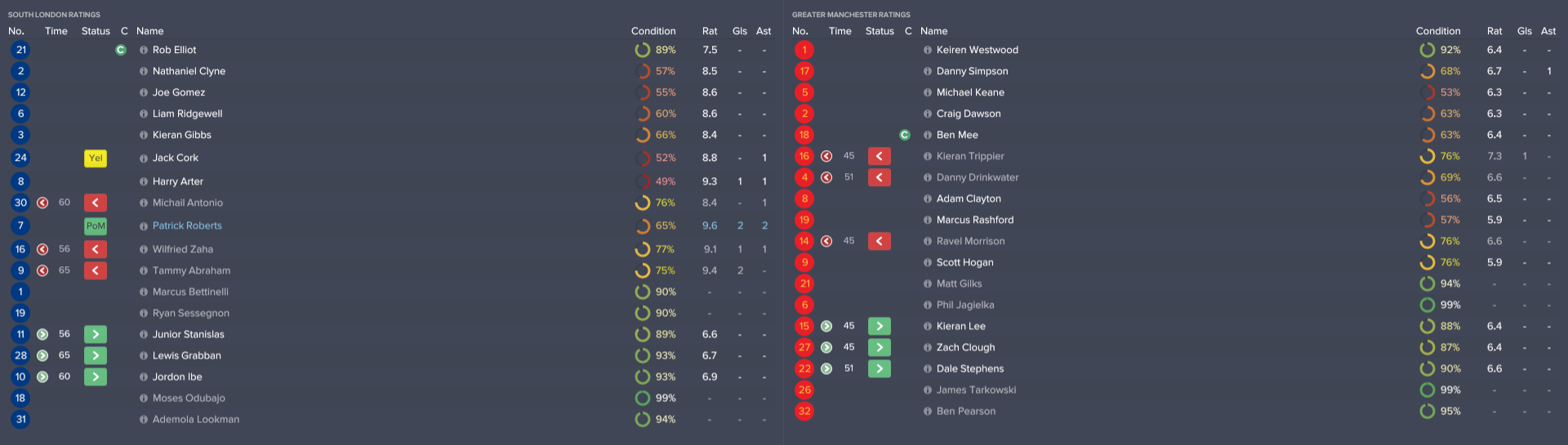Click the captain badge on Rob Elliot's row

click(x=121, y=50)
